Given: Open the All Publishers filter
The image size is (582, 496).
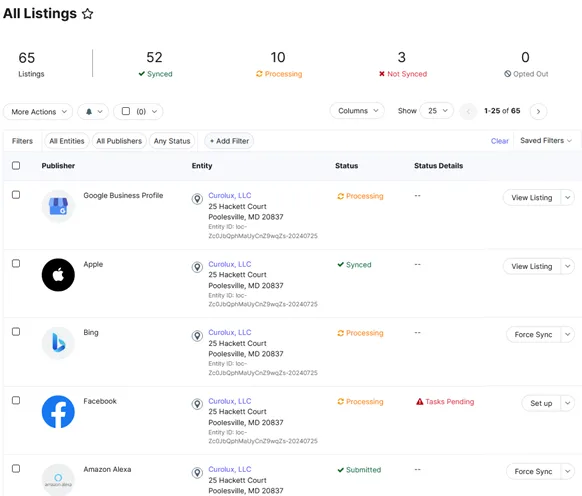Looking at the screenshot, I should 119,141.
